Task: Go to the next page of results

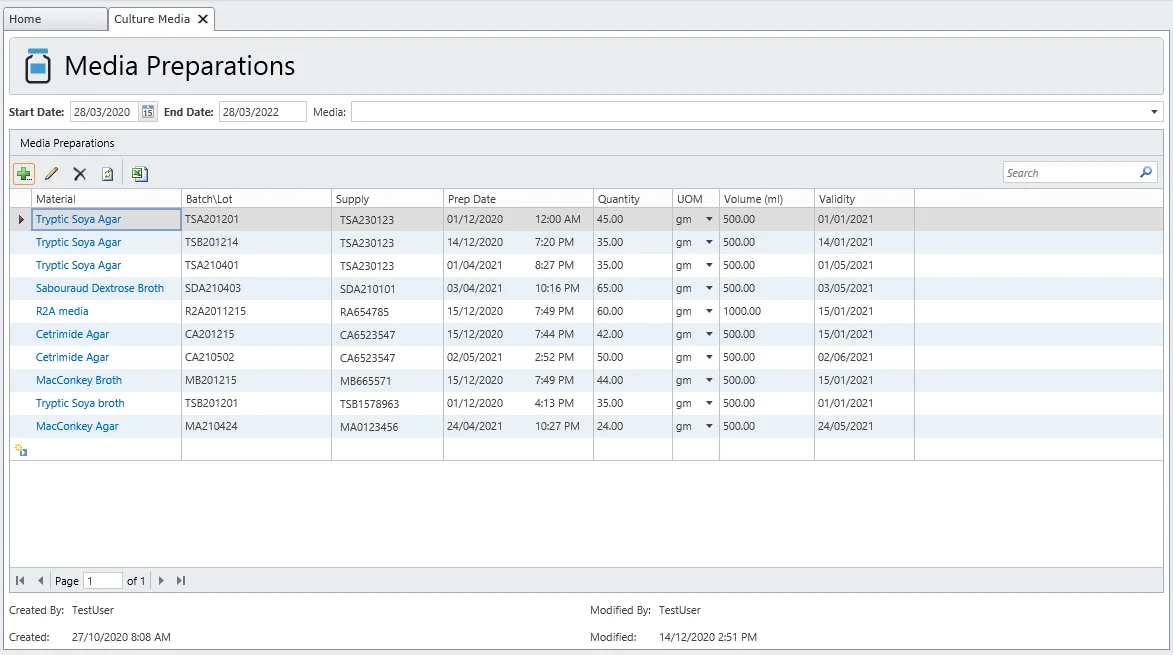Action: click(x=161, y=581)
